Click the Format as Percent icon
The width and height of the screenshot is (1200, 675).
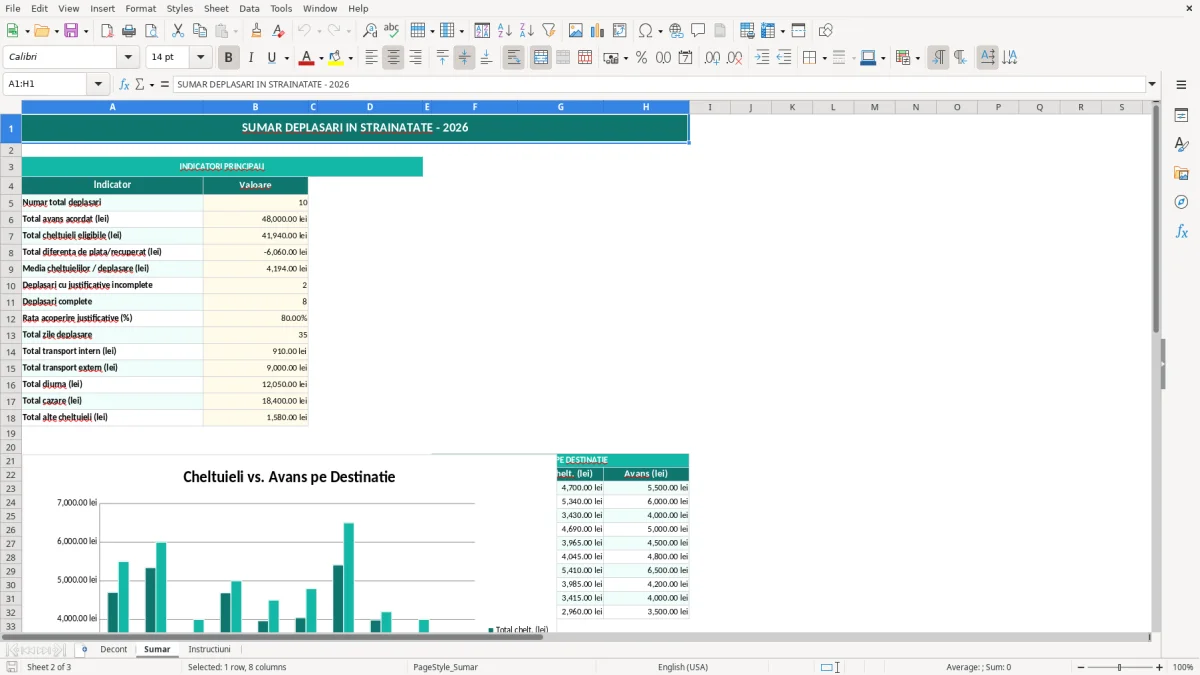click(x=641, y=58)
